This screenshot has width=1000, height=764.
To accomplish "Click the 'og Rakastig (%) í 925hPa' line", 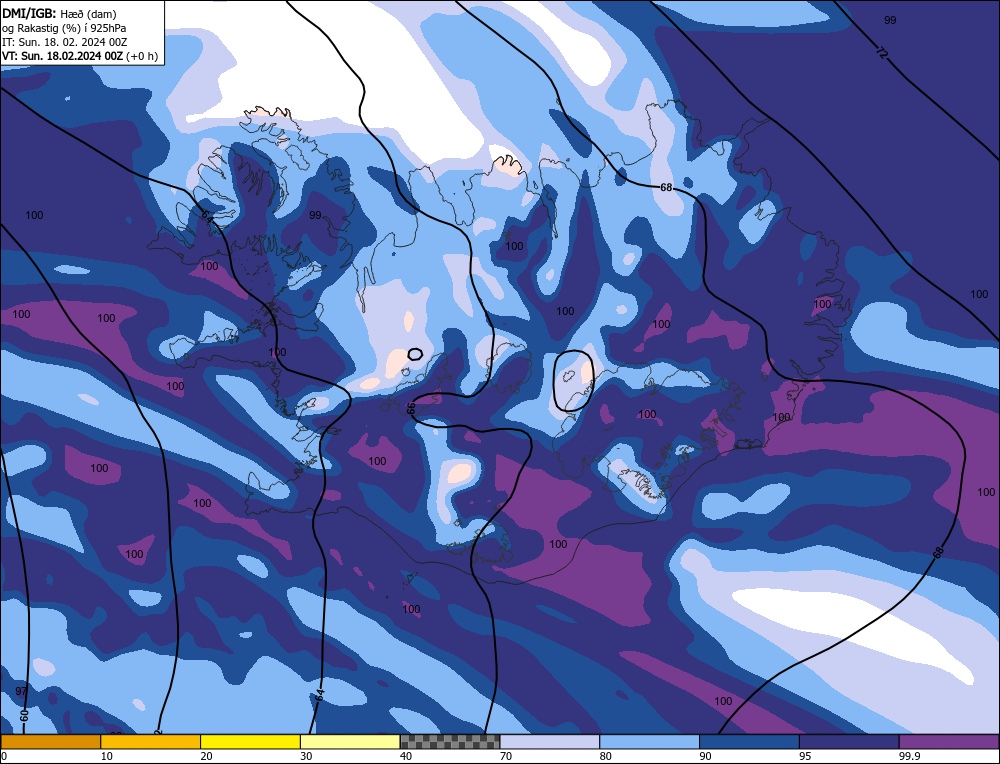I will click(64, 28).
